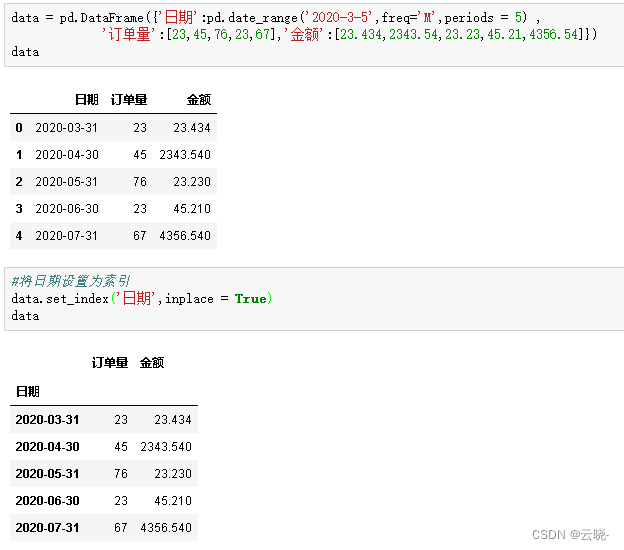Click the 日期 column header in first table
Image resolution: width=624 pixels, height=550 pixels.
[87, 99]
